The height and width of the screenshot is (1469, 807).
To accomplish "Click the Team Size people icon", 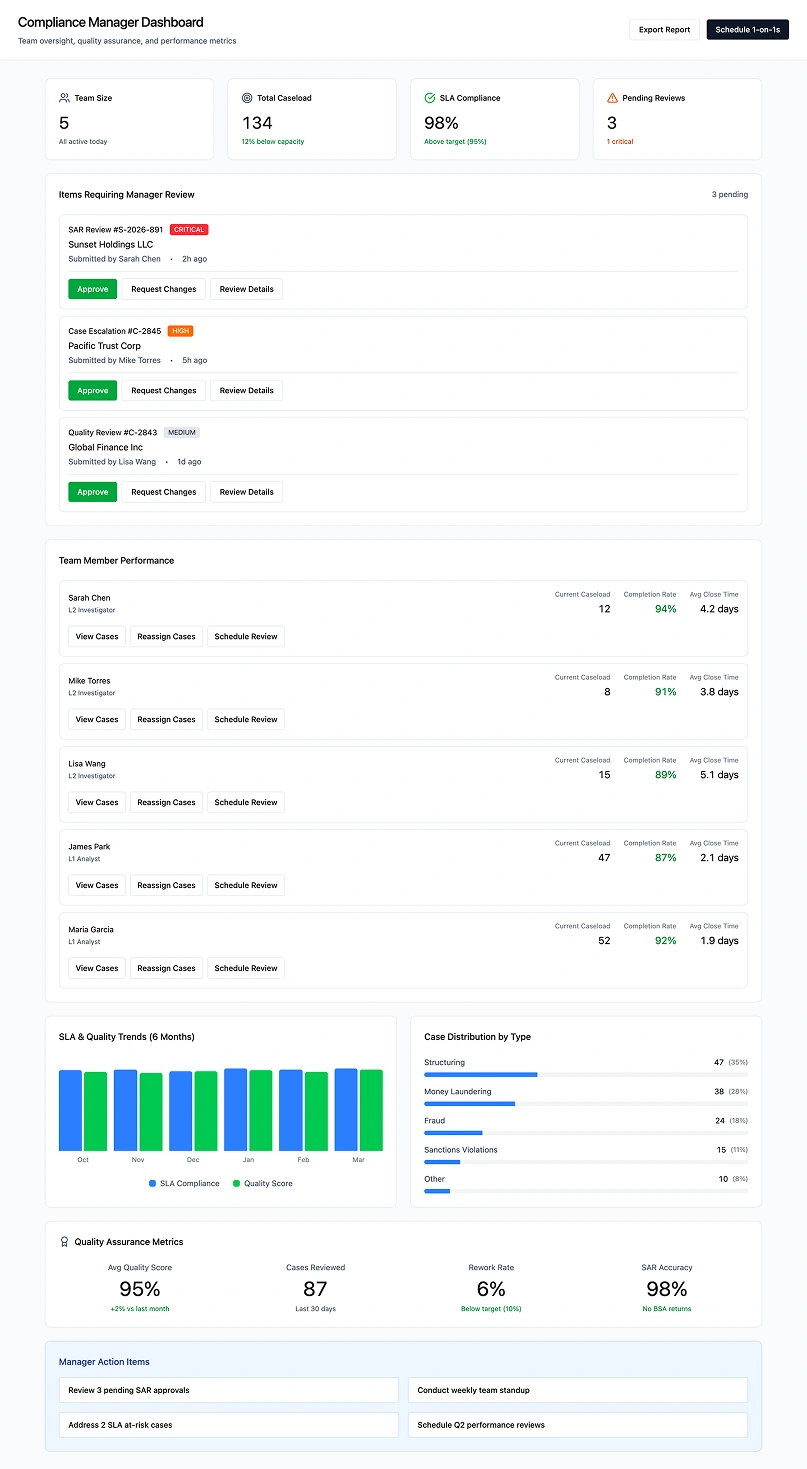I will pos(65,98).
